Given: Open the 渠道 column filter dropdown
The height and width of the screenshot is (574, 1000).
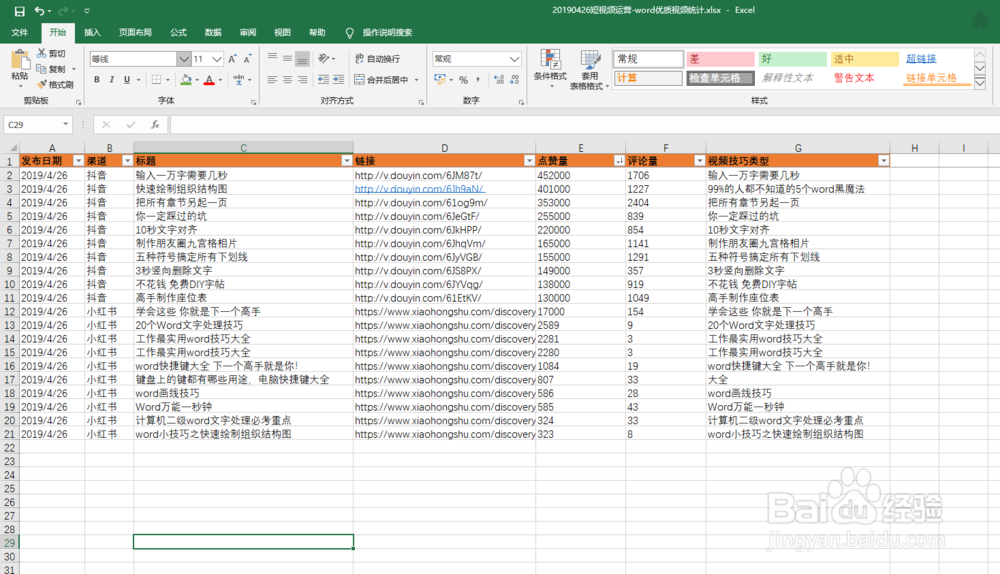Looking at the screenshot, I should click(x=127, y=161).
